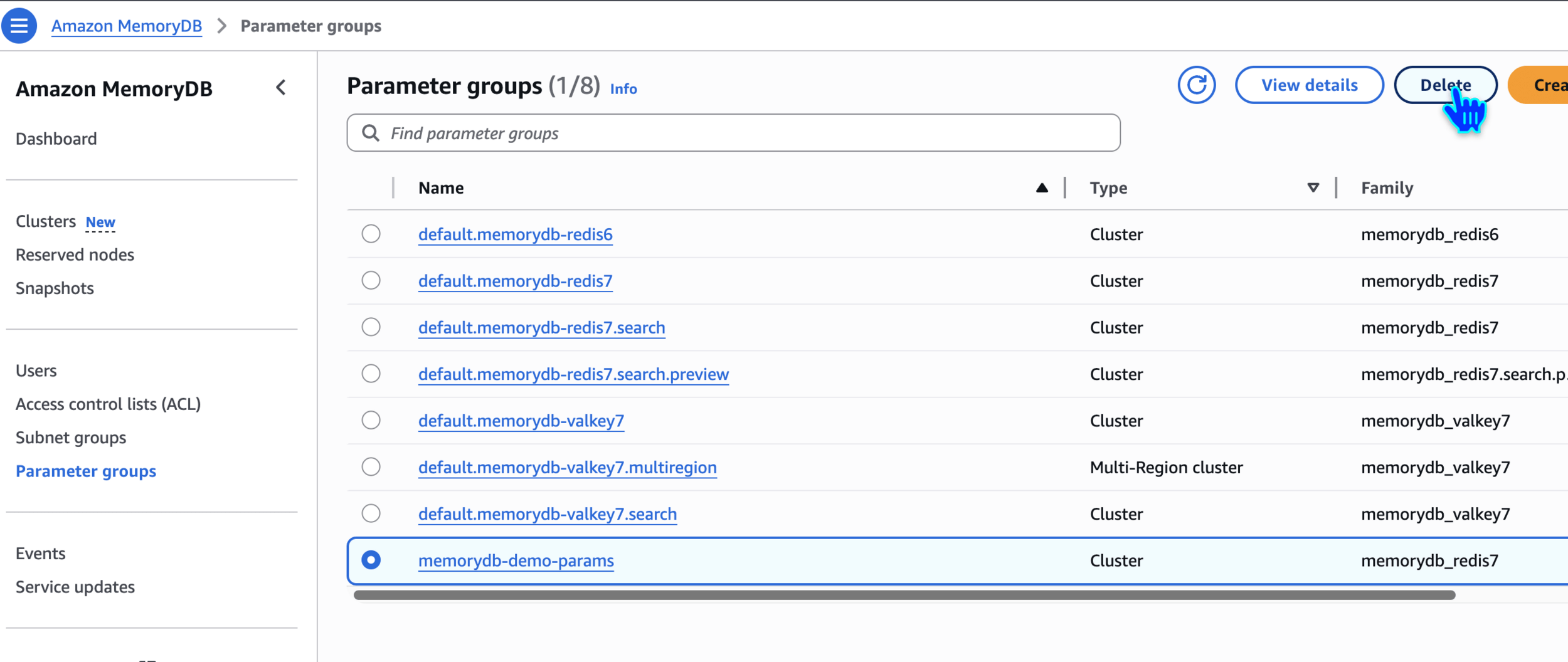Click the New badge next to Clusters

(100, 223)
